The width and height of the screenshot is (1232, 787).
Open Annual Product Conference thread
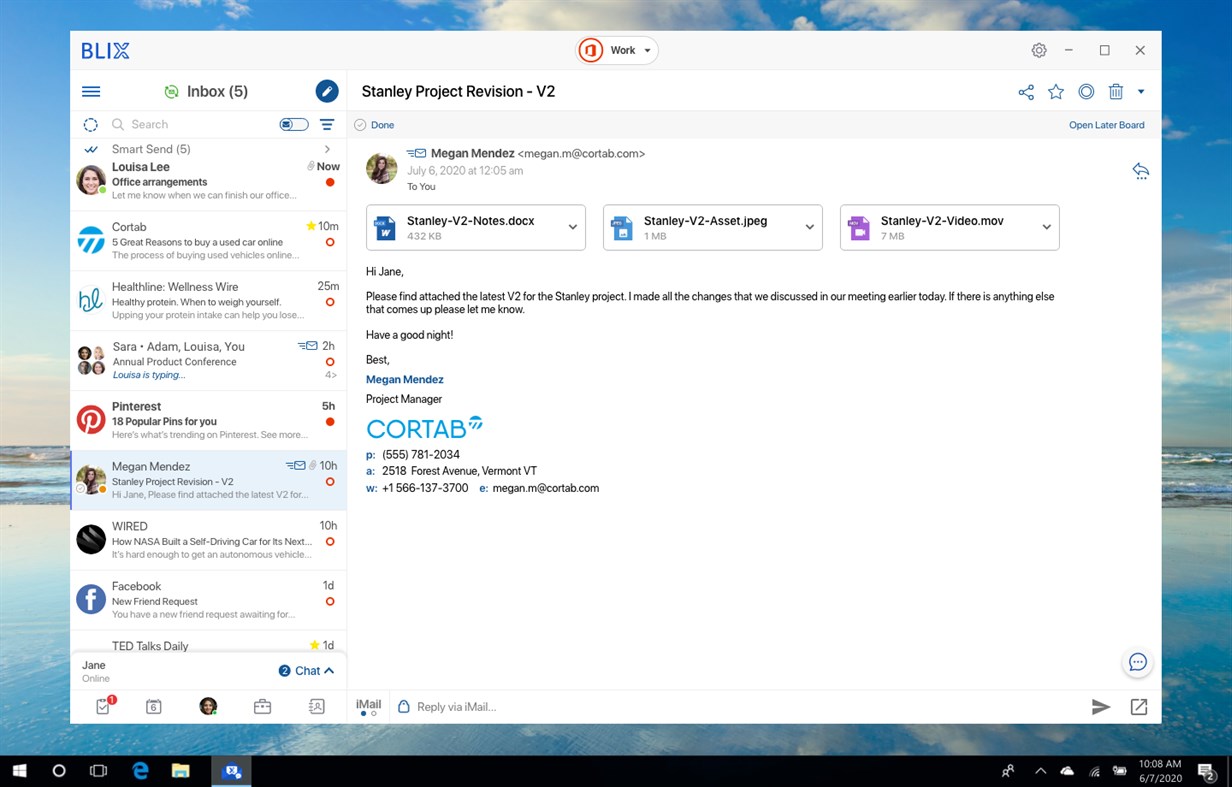click(x=208, y=361)
